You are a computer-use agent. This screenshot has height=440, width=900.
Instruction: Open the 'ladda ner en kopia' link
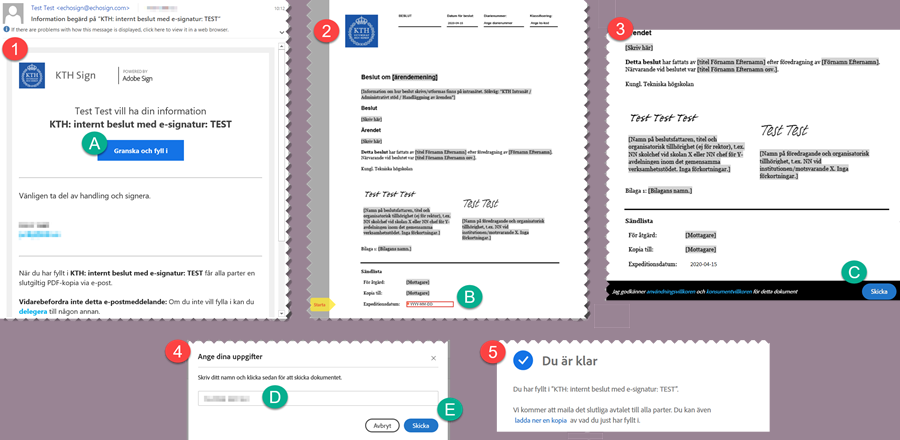(540, 420)
